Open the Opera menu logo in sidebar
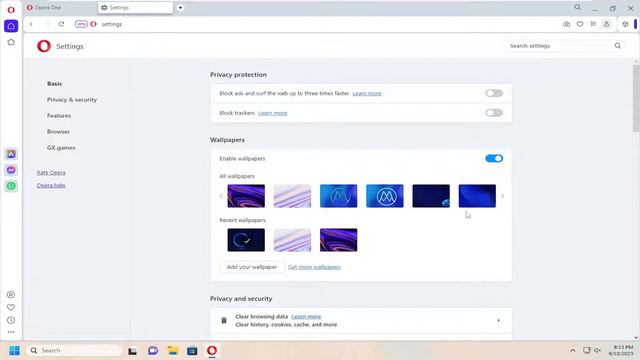This screenshot has height=360, width=640. coord(11,10)
